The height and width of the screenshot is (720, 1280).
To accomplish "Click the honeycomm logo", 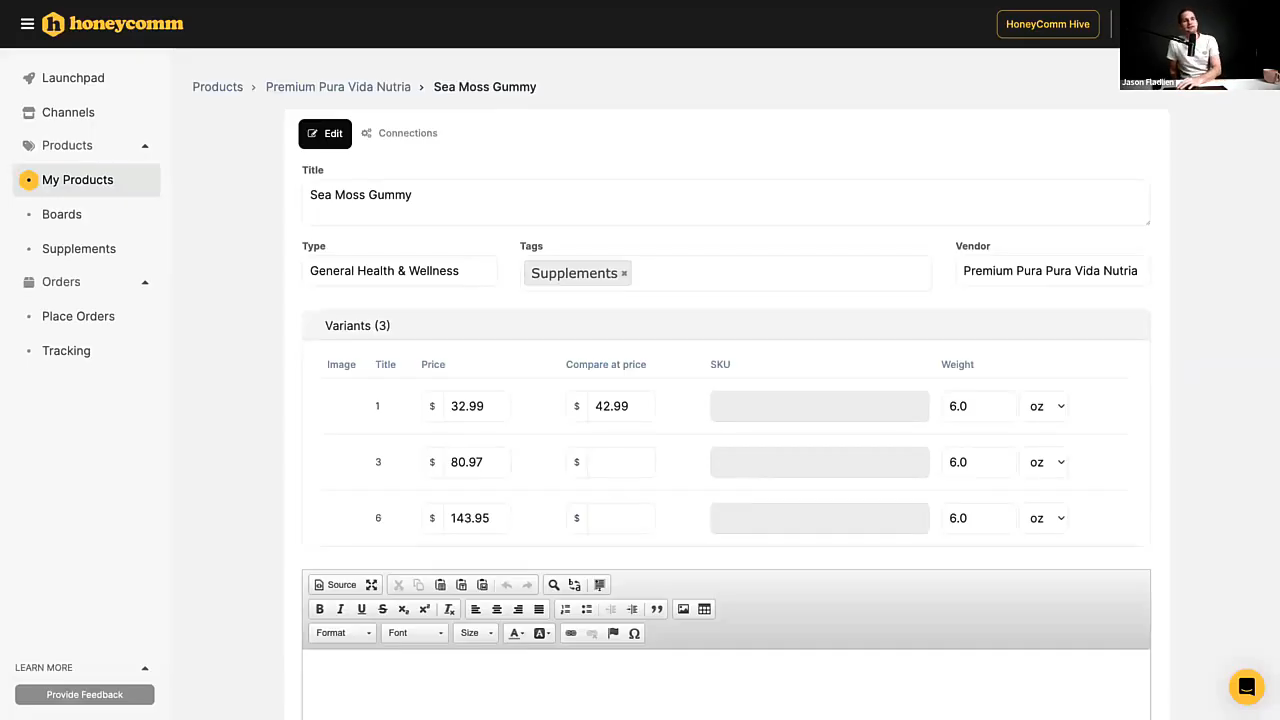I will click(113, 24).
